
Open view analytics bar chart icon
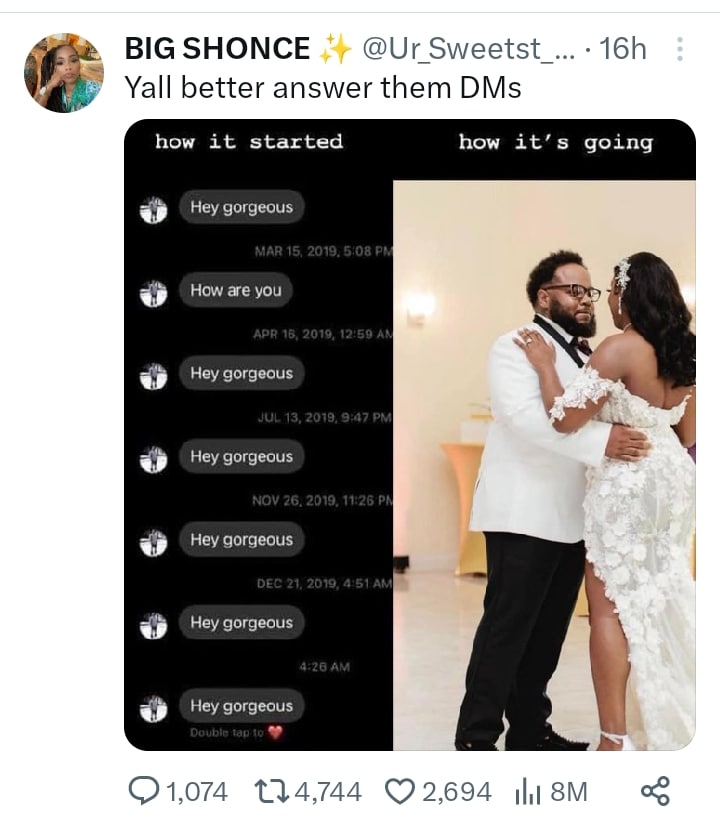pos(527,792)
